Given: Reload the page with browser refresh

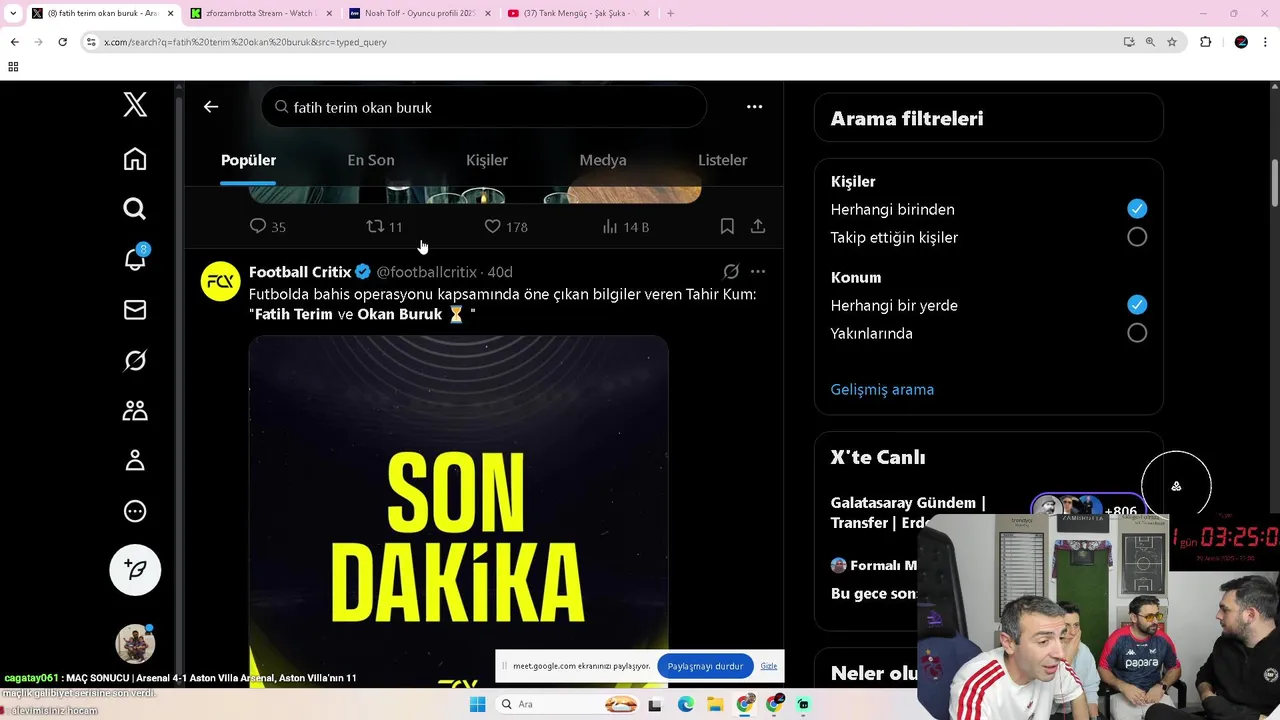Looking at the screenshot, I should (x=62, y=42).
